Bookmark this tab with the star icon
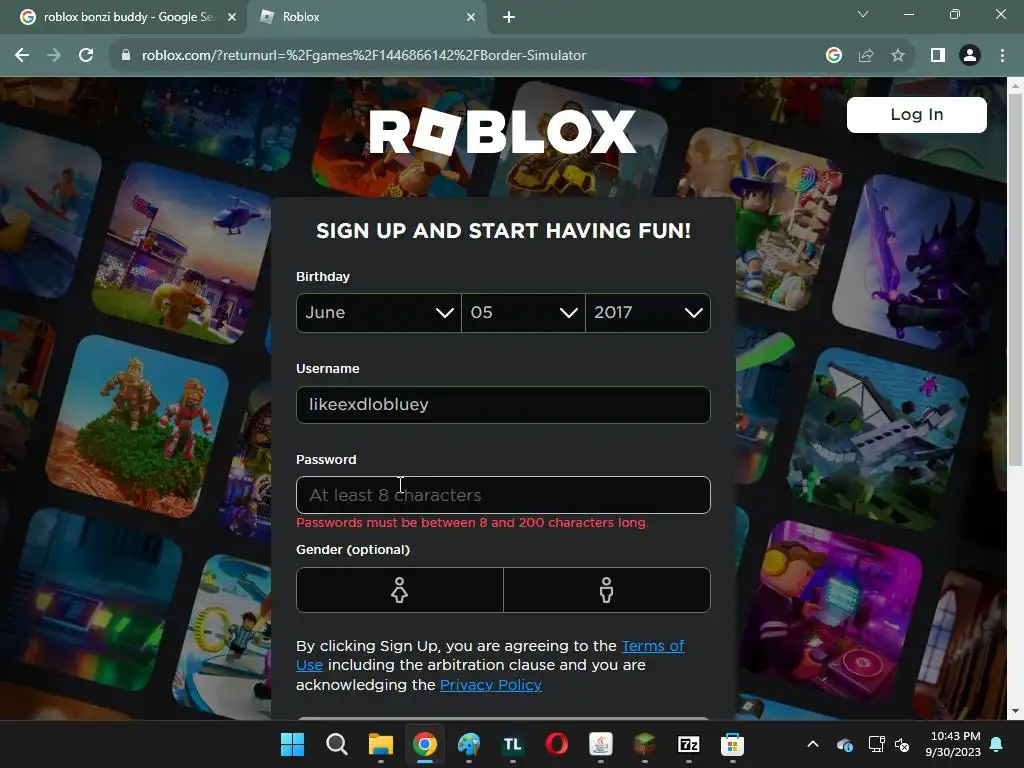Image resolution: width=1024 pixels, height=768 pixels. [x=898, y=56]
